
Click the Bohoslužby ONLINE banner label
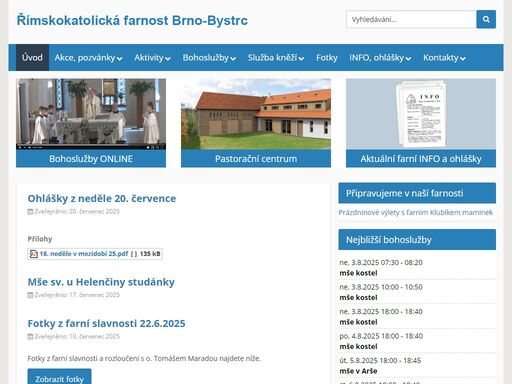click(x=91, y=159)
